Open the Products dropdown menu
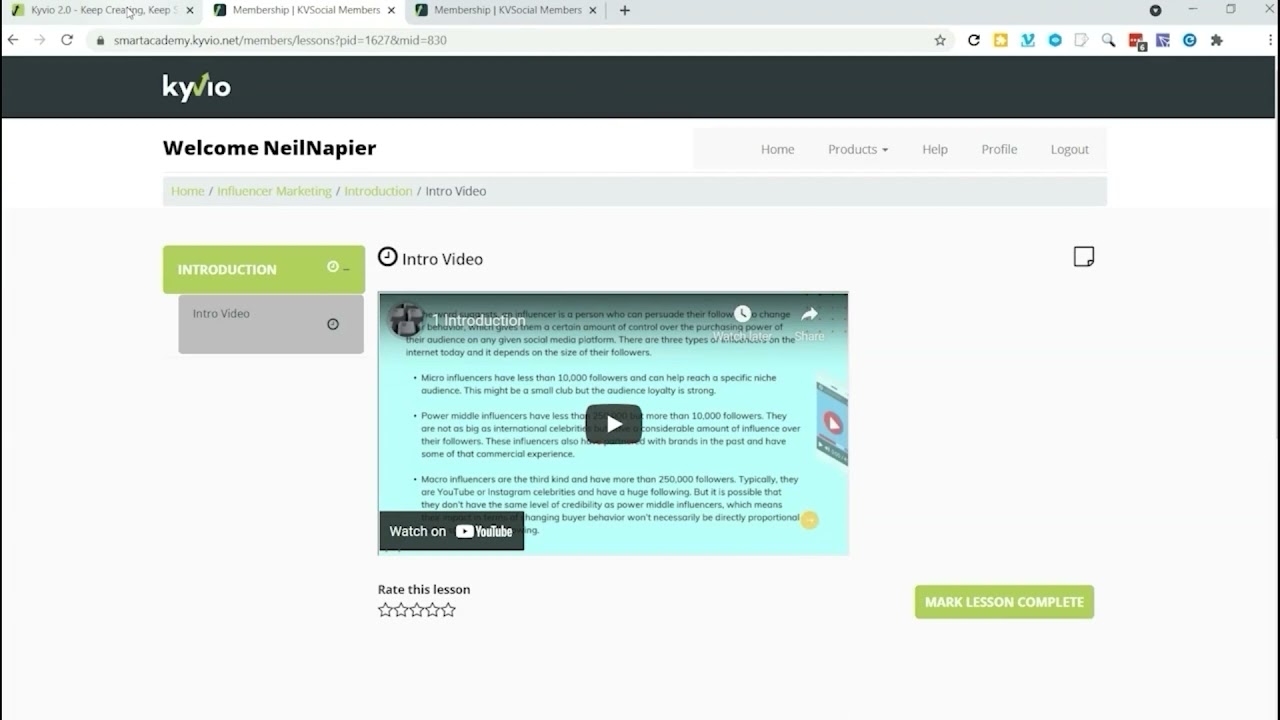This screenshot has width=1280, height=720. (x=857, y=149)
